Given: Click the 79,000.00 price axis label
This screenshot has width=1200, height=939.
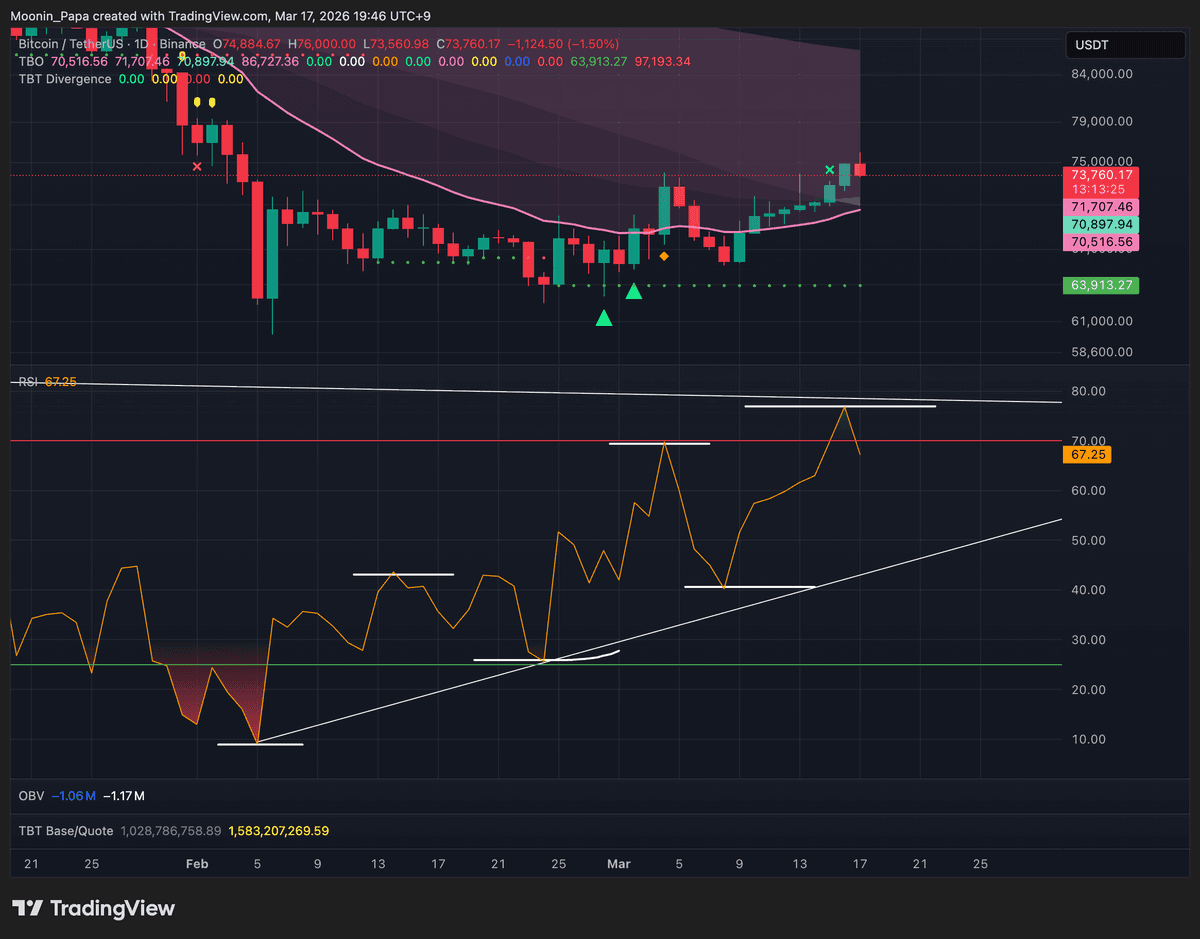Looking at the screenshot, I should [x=1104, y=122].
